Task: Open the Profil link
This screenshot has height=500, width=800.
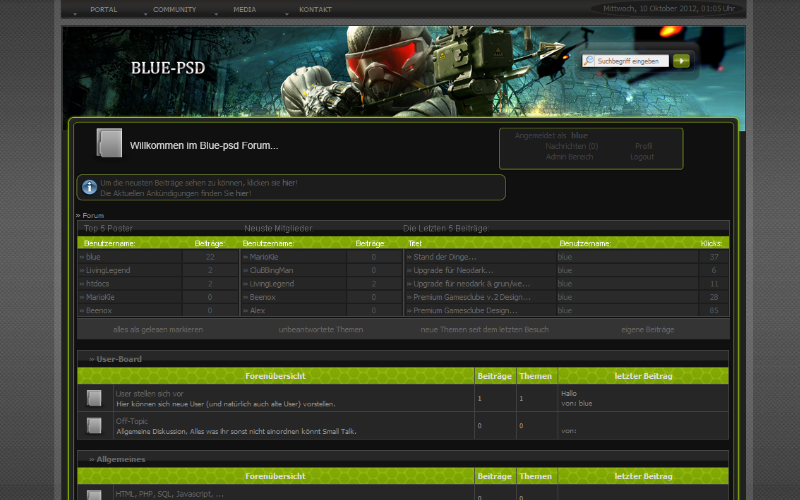Action: click(x=643, y=146)
